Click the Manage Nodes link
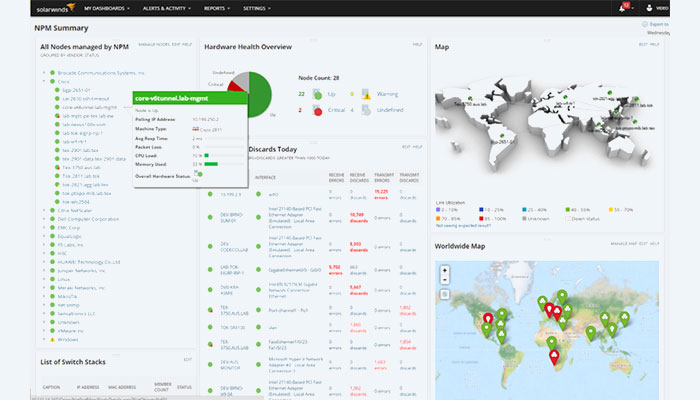700x400 pixels. pyautogui.click(x=154, y=45)
